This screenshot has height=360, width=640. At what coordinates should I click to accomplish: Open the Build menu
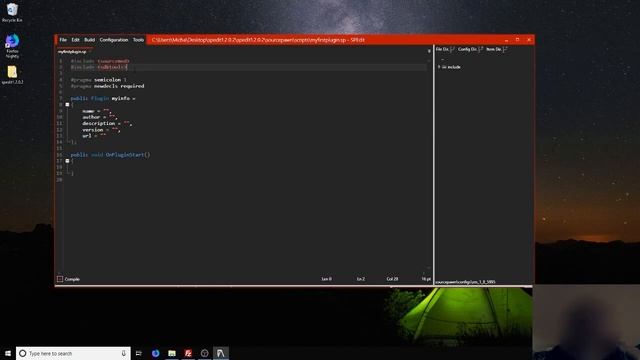(x=89, y=40)
